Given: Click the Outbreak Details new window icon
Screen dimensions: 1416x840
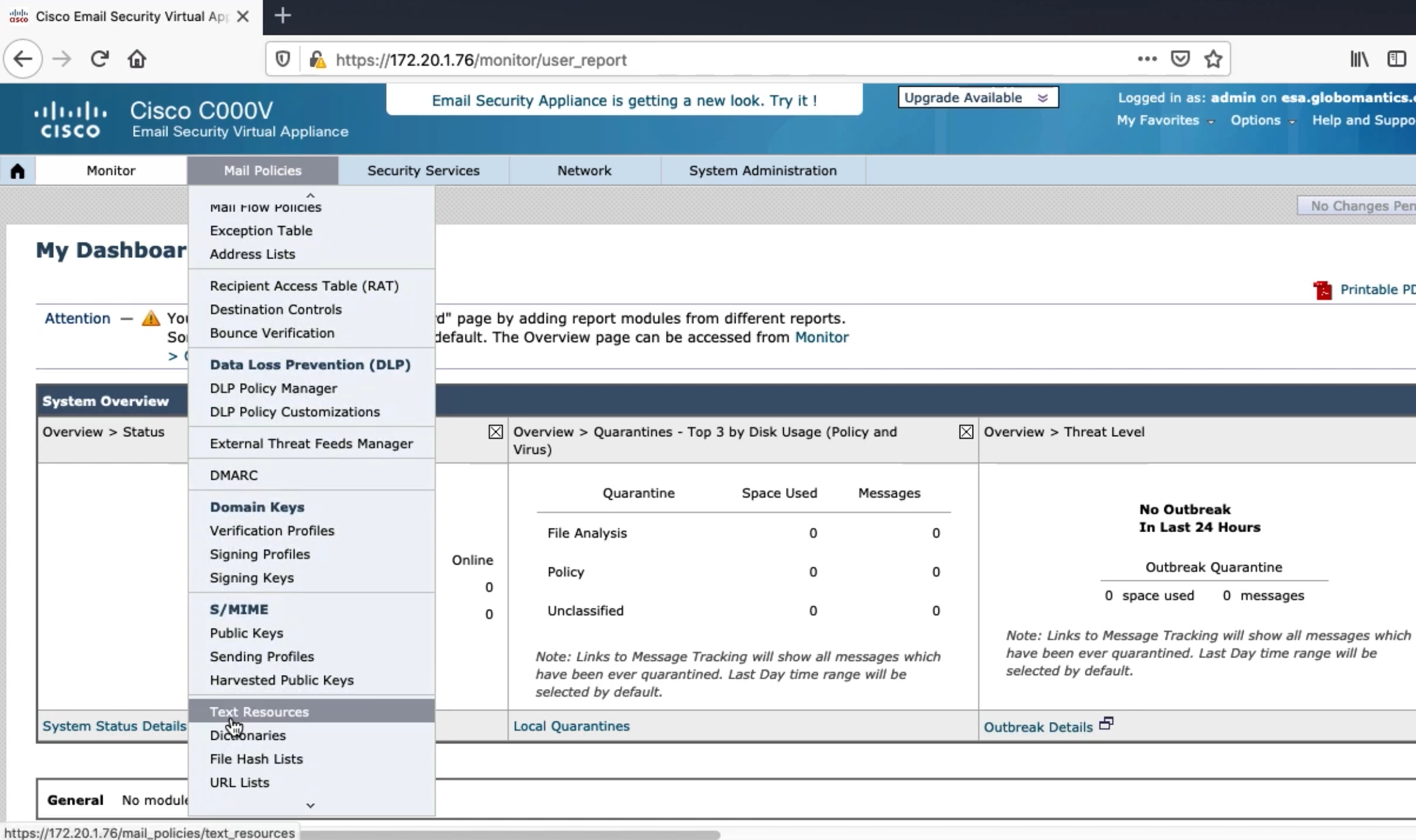Looking at the screenshot, I should pyautogui.click(x=1106, y=724).
